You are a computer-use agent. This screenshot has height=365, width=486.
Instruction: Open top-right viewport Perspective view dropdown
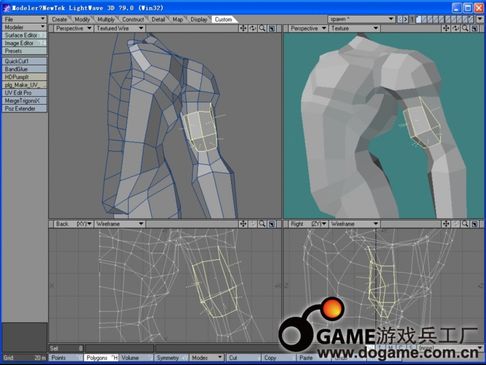[308, 28]
